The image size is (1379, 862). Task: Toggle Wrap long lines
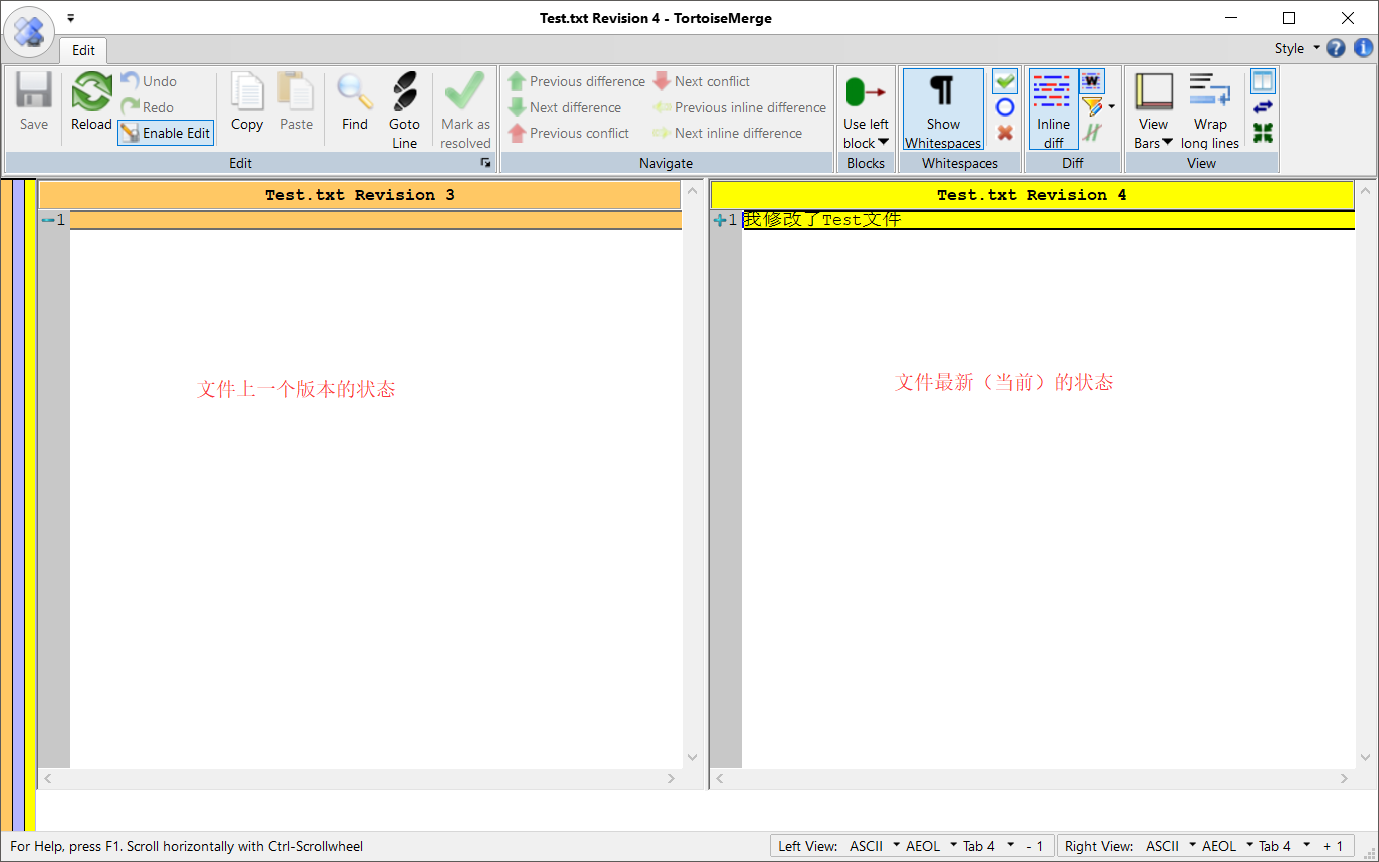pos(1210,109)
